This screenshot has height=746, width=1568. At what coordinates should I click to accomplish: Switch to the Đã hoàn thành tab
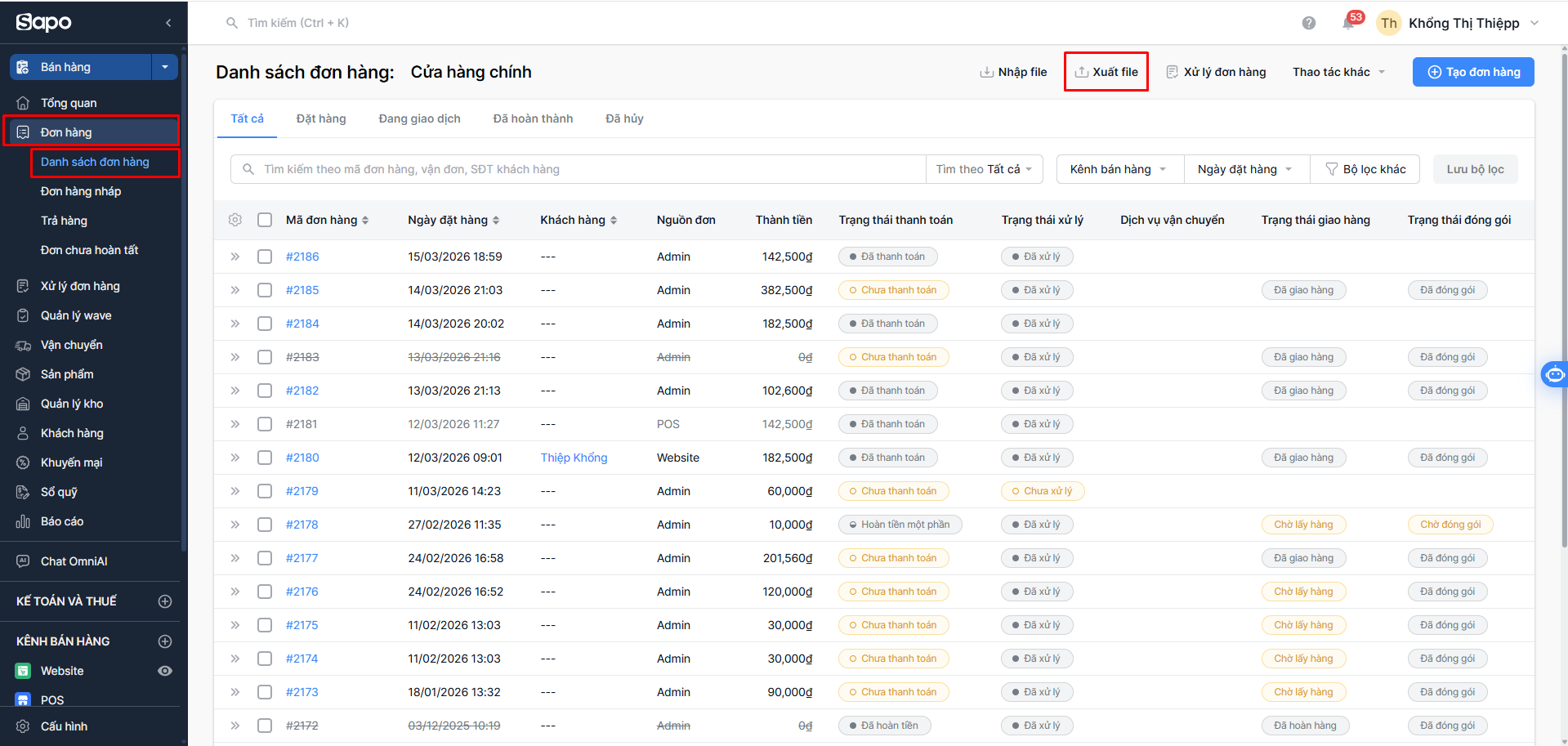pyautogui.click(x=533, y=118)
